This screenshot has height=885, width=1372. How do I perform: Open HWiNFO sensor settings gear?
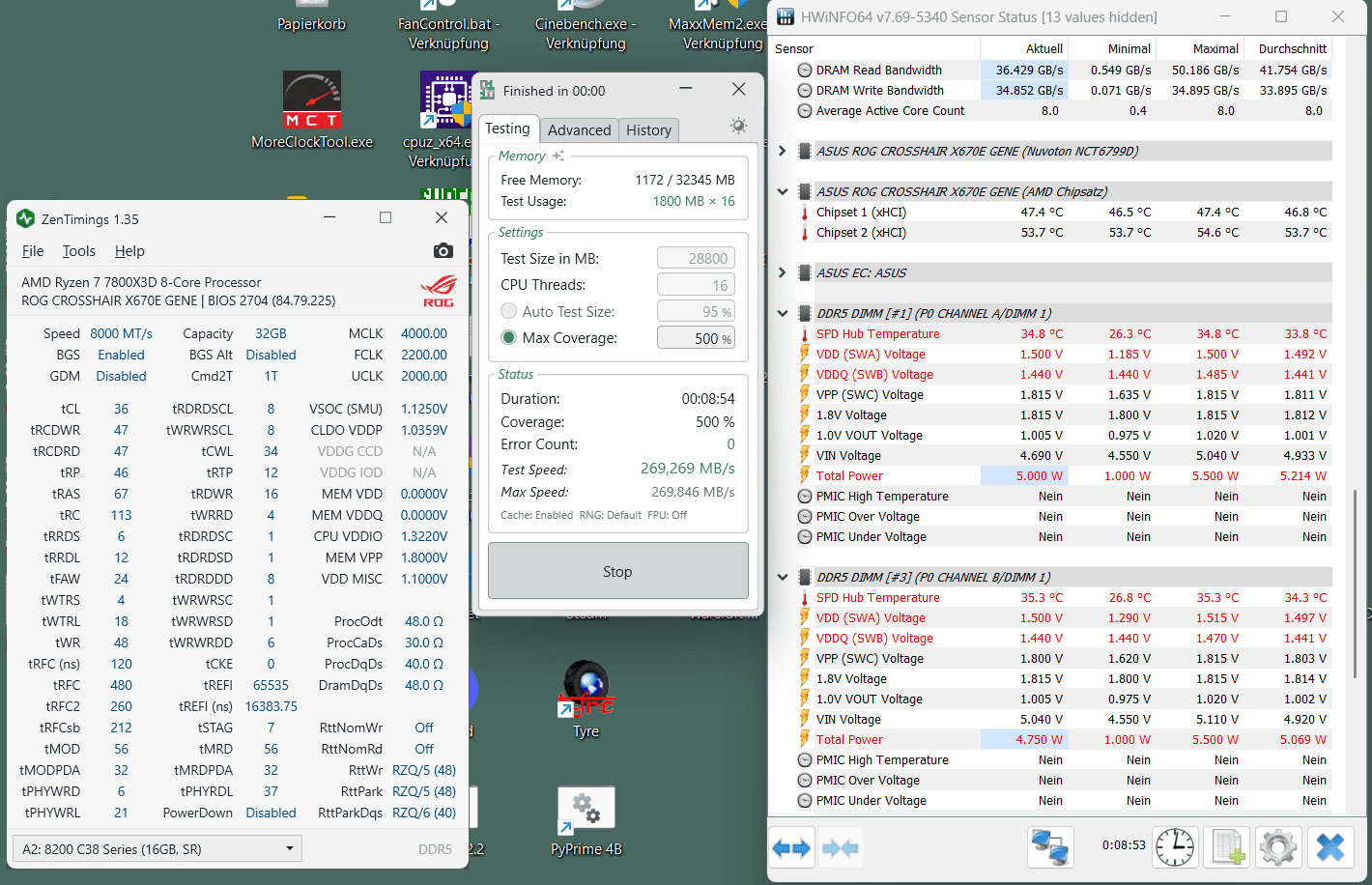(1278, 848)
